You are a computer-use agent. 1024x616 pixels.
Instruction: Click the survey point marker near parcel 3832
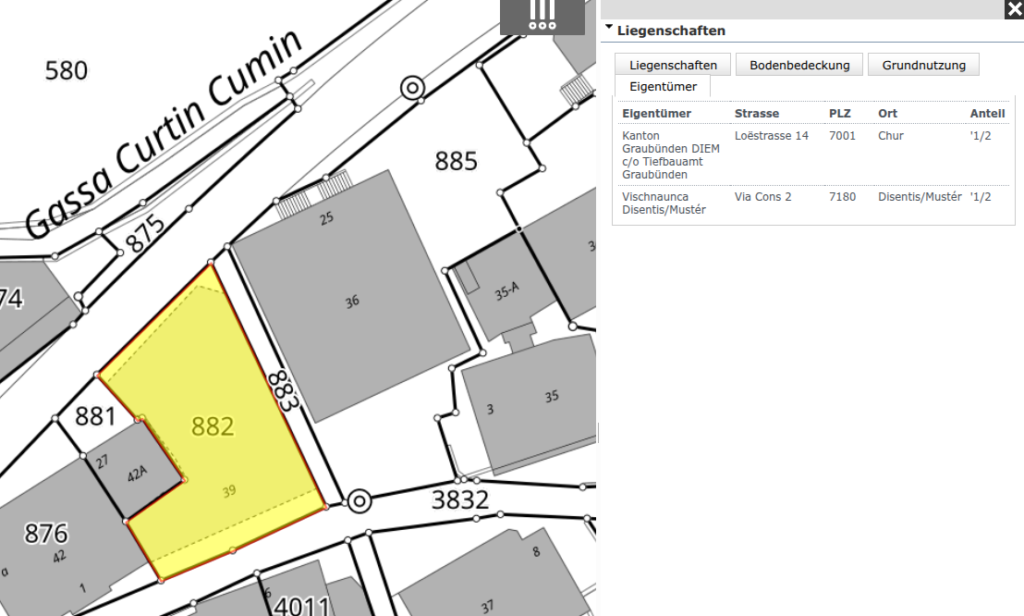[x=358, y=500]
